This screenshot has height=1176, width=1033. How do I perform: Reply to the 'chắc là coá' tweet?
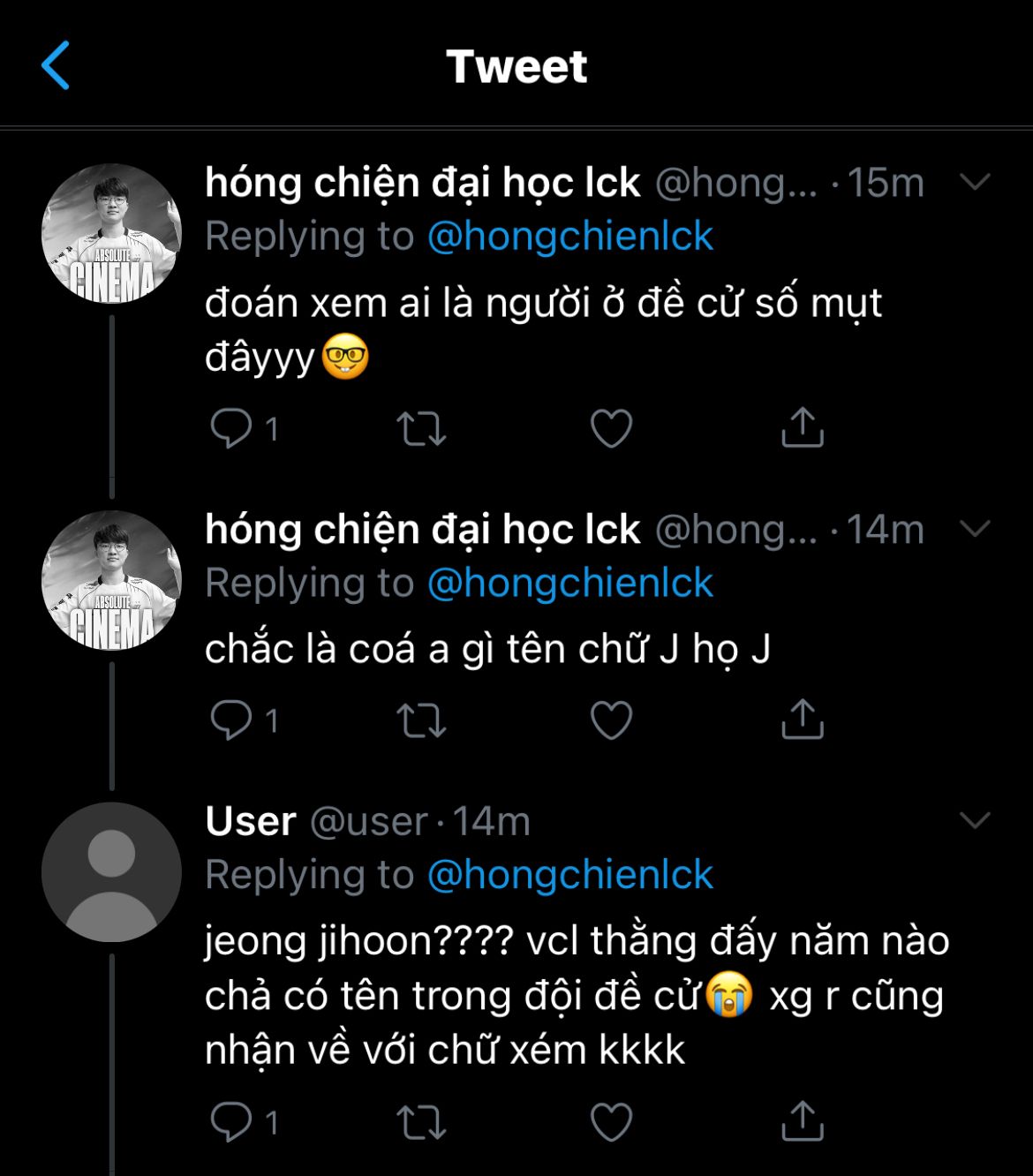(x=231, y=720)
